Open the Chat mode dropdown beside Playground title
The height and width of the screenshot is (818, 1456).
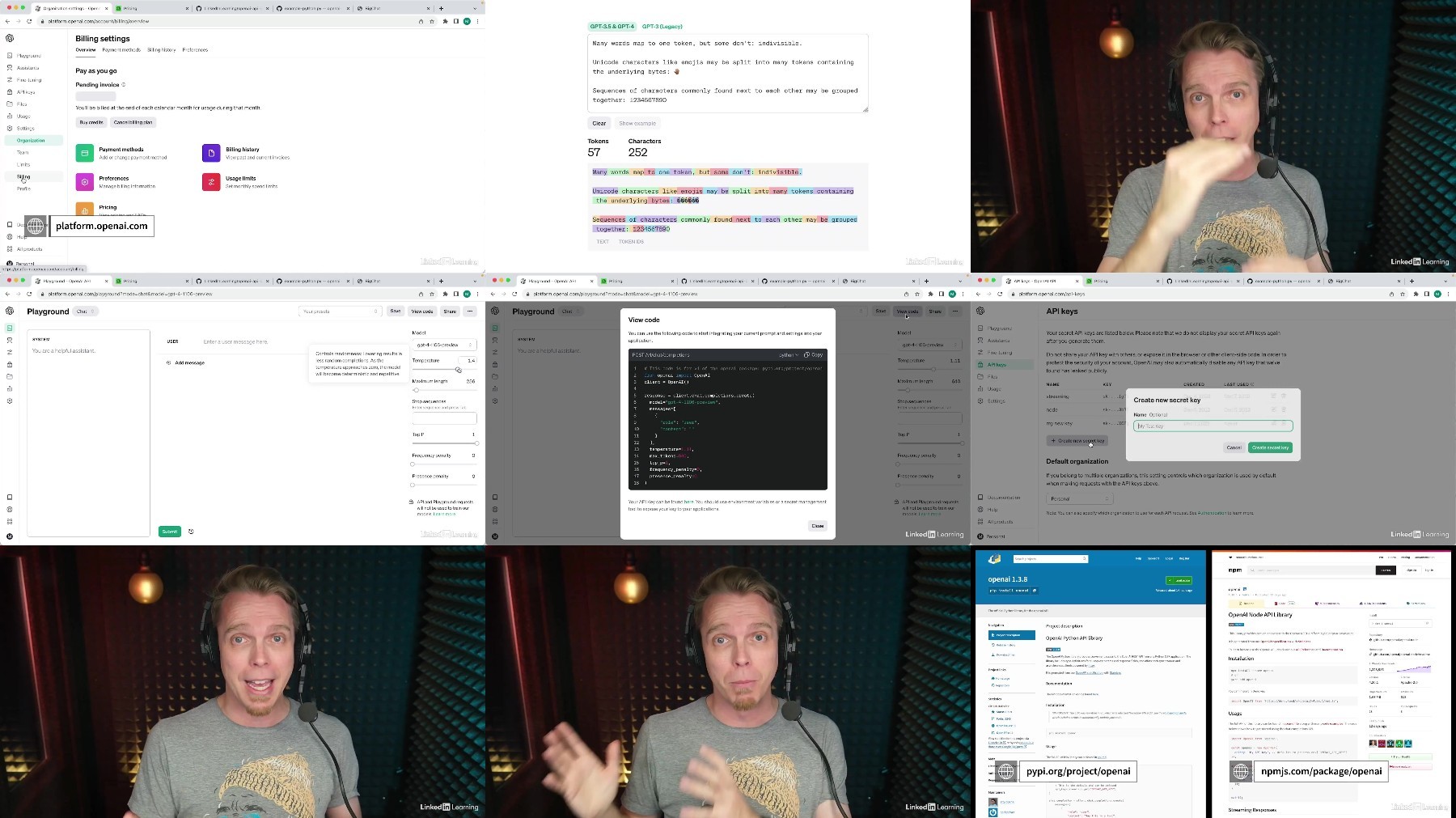[x=86, y=312]
